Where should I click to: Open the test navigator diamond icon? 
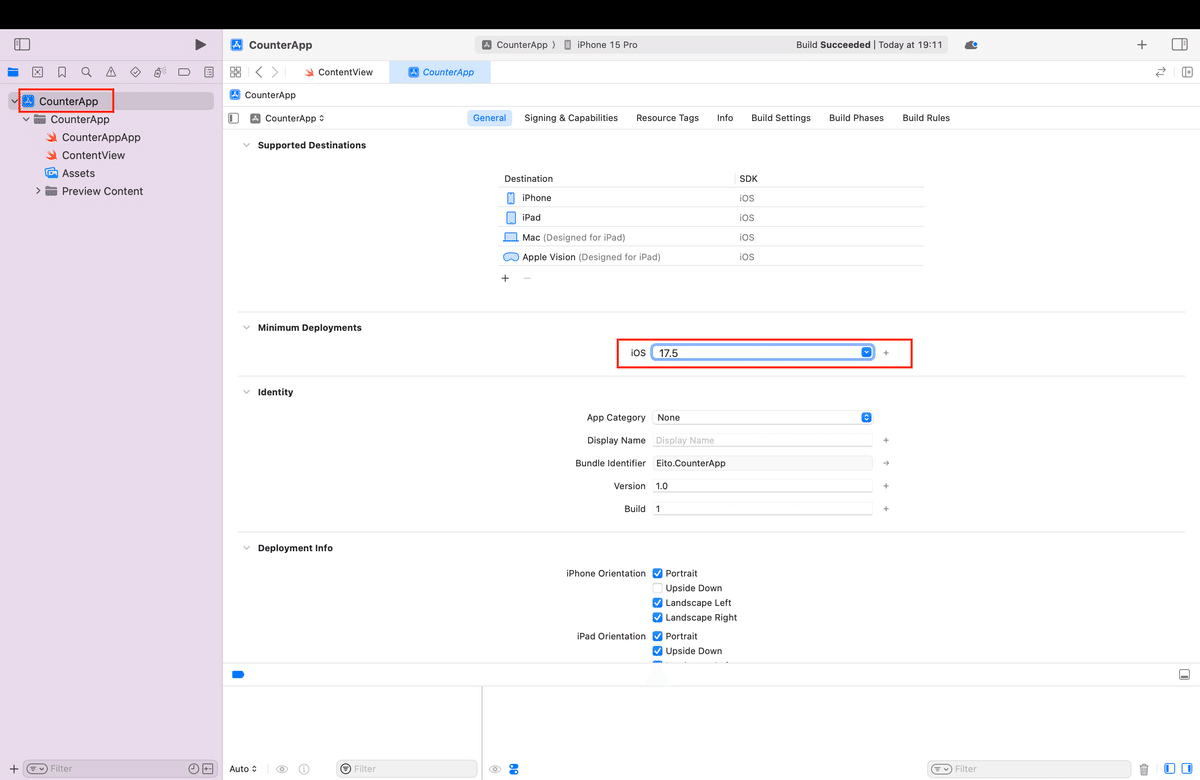coord(136,72)
